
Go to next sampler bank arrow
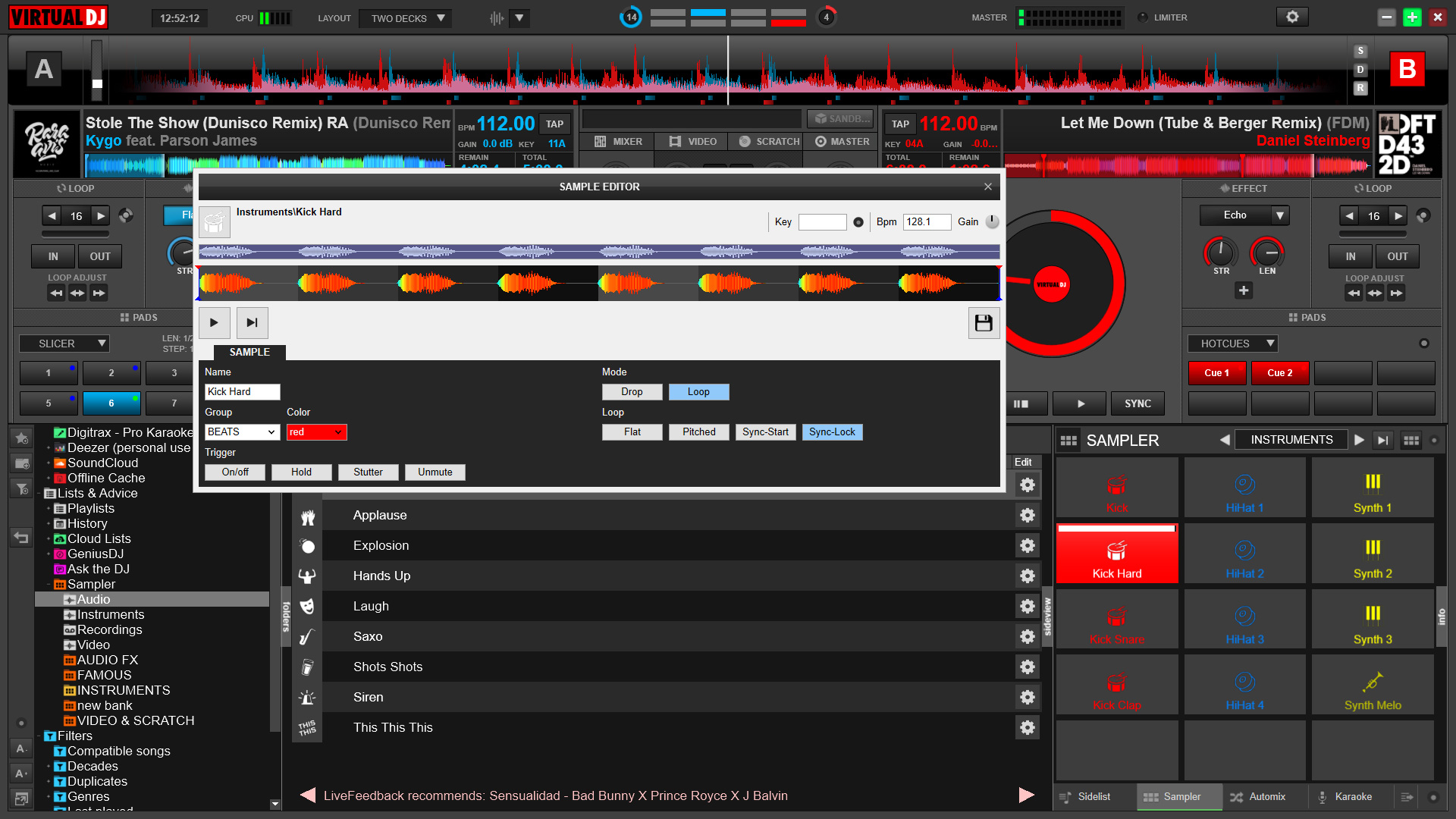tap(1359, 440)
